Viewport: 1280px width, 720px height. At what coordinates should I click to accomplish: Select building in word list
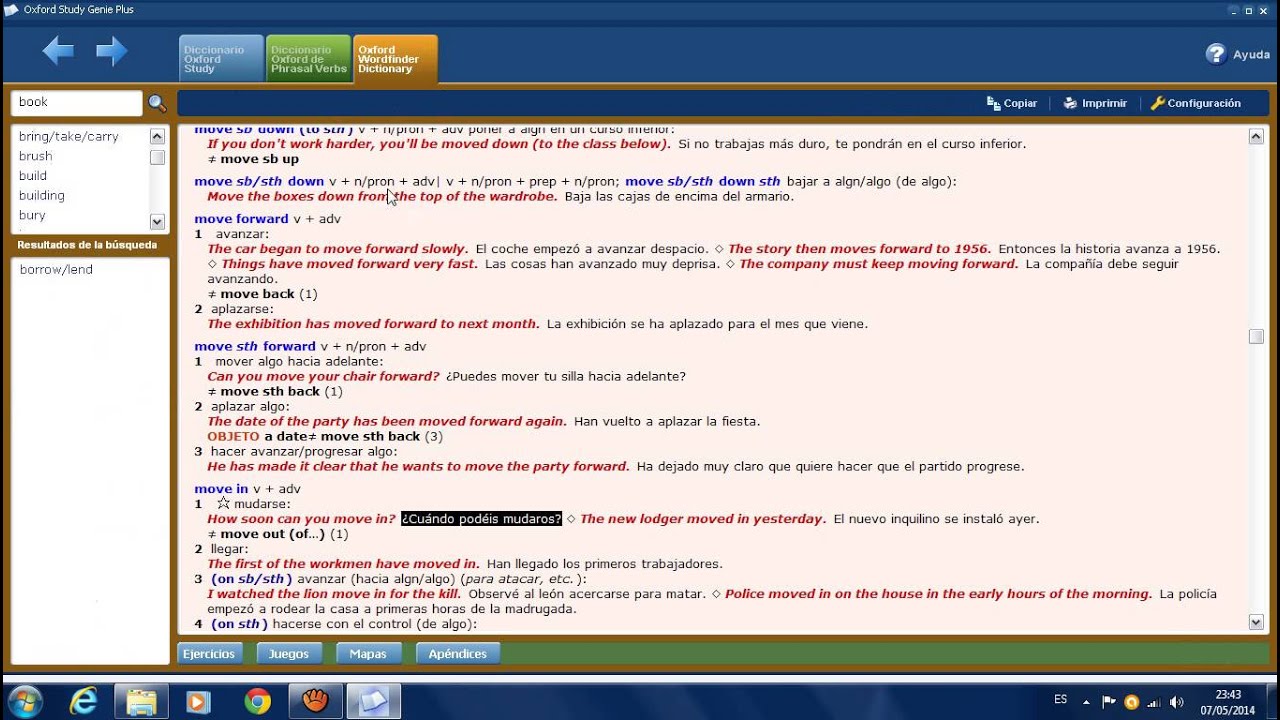(x=41, y=196)
